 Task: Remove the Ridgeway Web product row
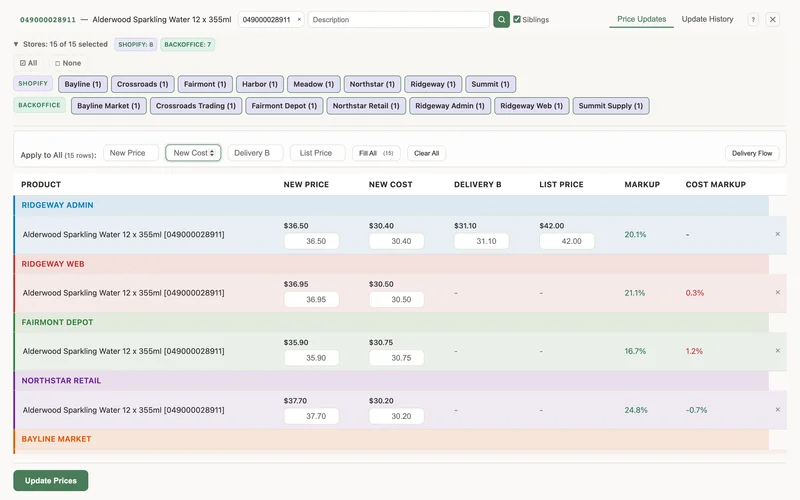pos(778,292)
